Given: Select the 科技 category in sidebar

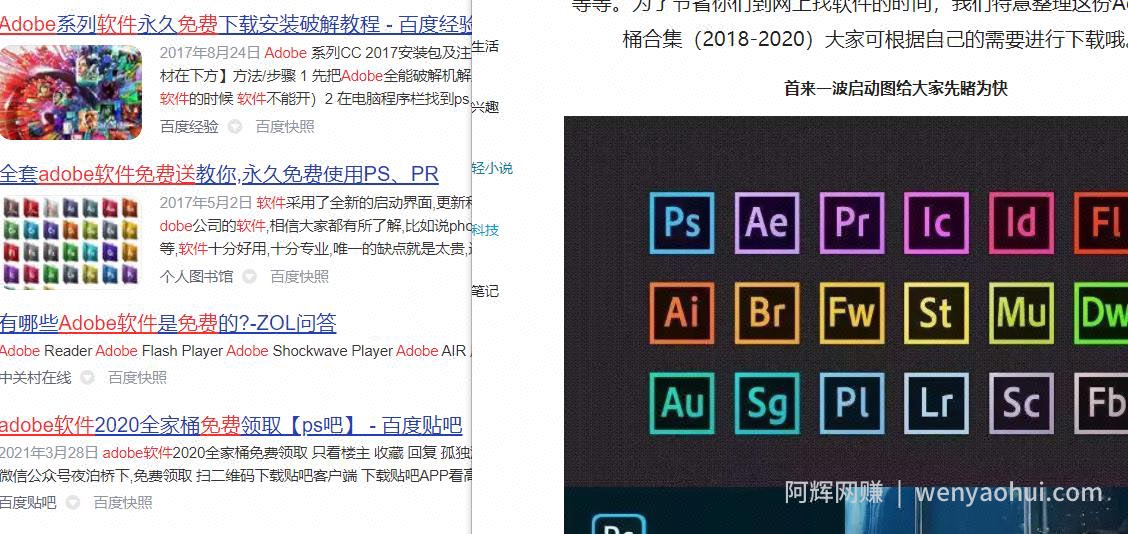Looking at the screenshot, I should 486,230.
